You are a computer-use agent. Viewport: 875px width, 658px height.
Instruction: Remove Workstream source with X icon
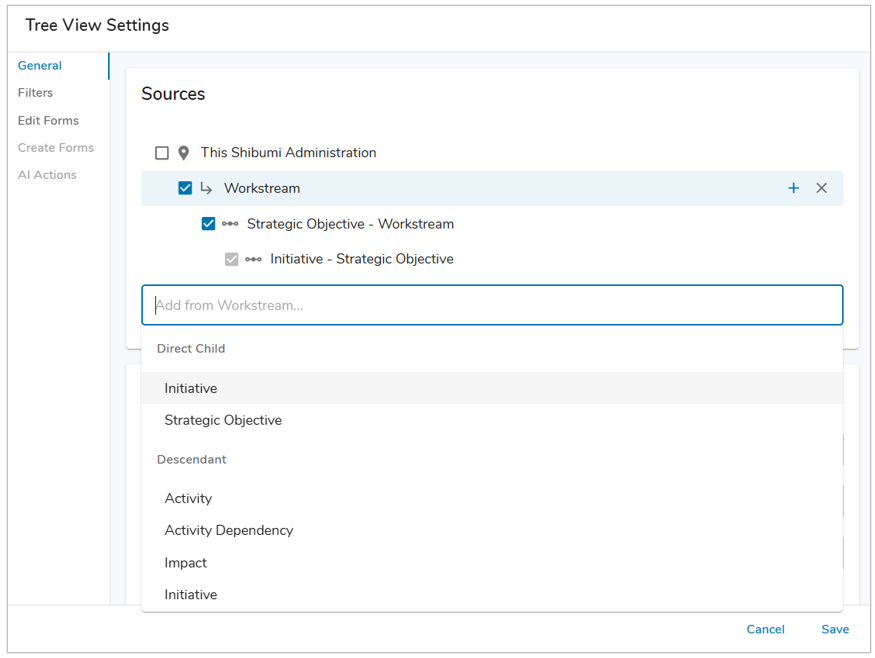coord(821,188)
